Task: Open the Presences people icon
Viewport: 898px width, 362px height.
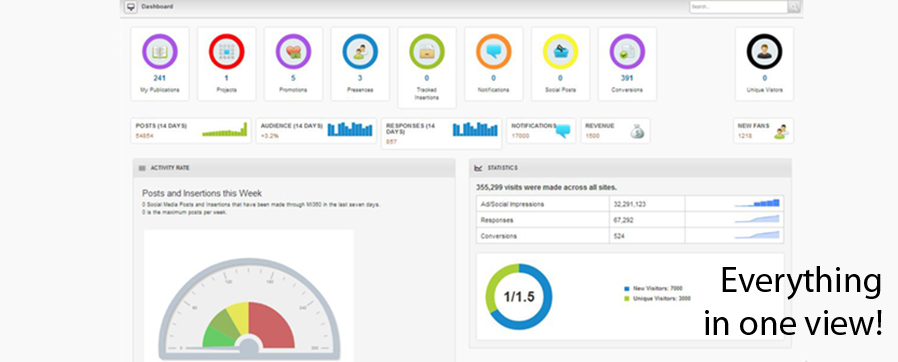Action: coord(360,52)
